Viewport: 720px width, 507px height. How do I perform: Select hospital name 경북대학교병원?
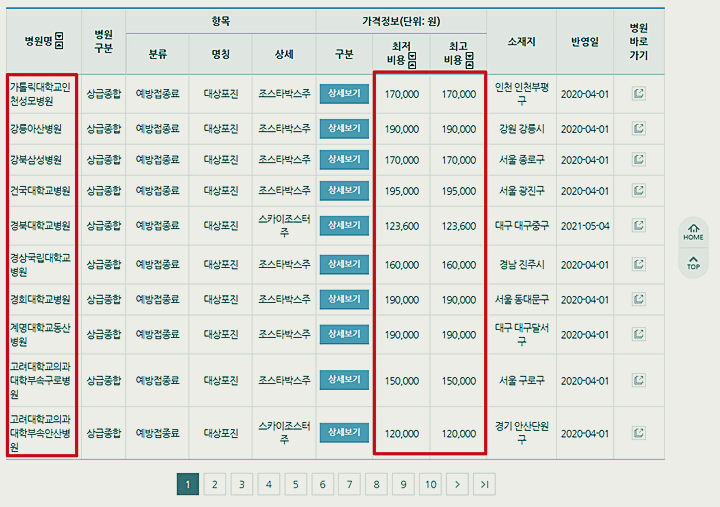(40, 225)
